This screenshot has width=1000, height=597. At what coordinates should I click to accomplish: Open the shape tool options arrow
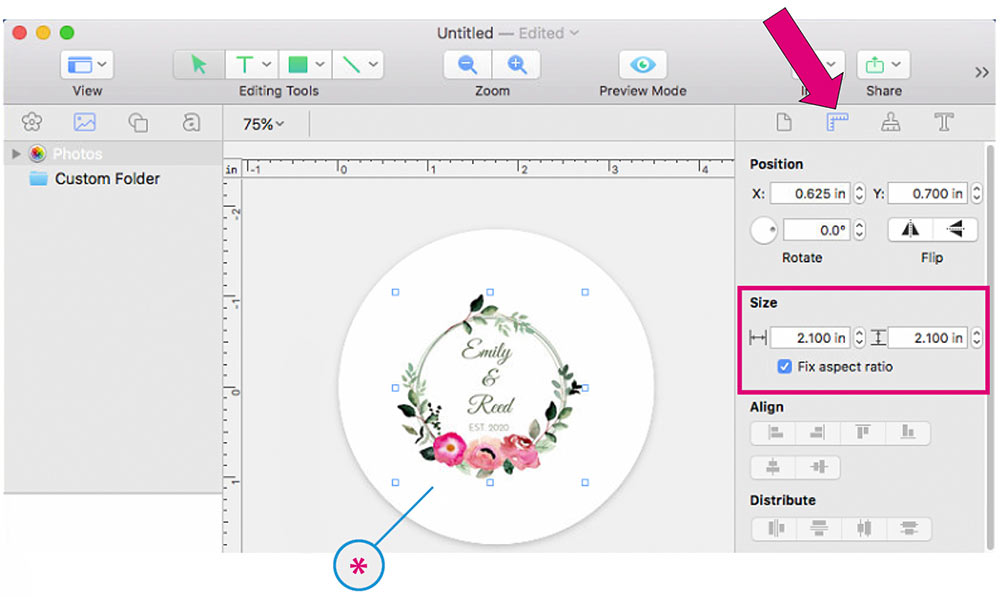320,64
